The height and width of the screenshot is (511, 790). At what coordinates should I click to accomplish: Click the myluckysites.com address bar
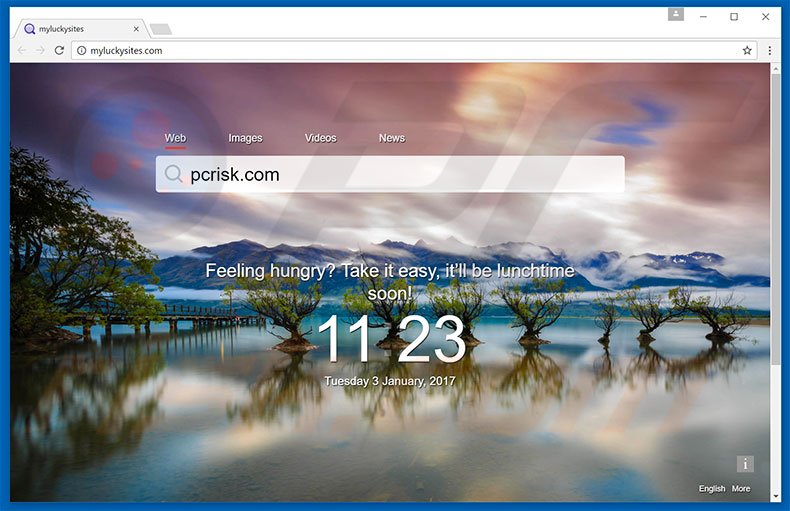click(400, 50)
